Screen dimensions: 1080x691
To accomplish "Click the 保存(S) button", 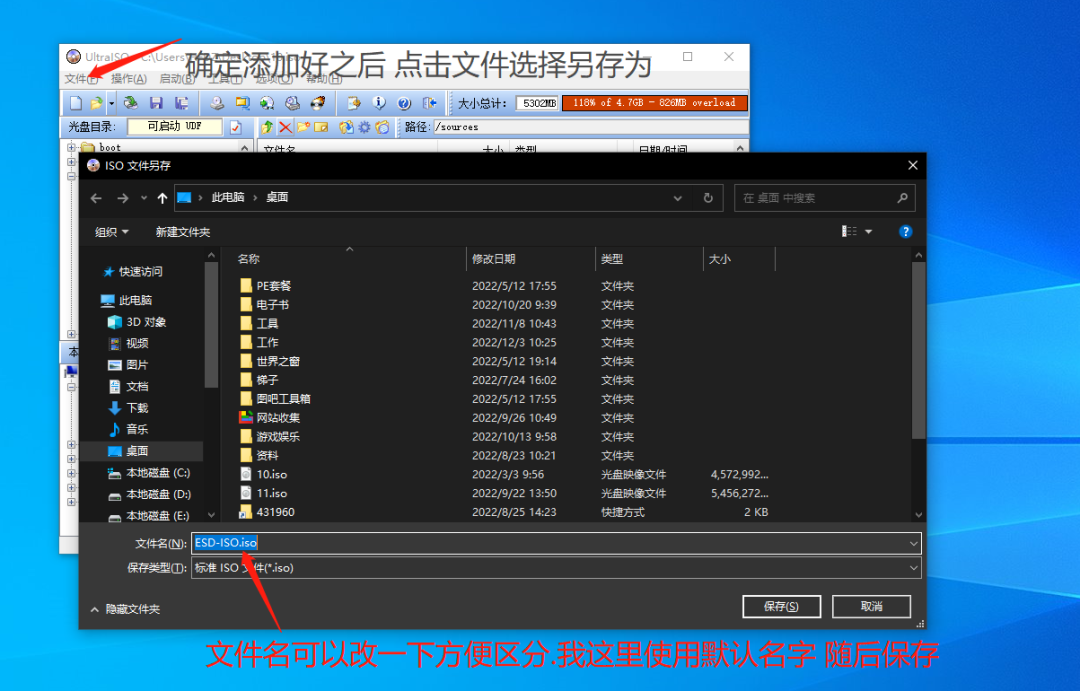I will tap(782, 606).
